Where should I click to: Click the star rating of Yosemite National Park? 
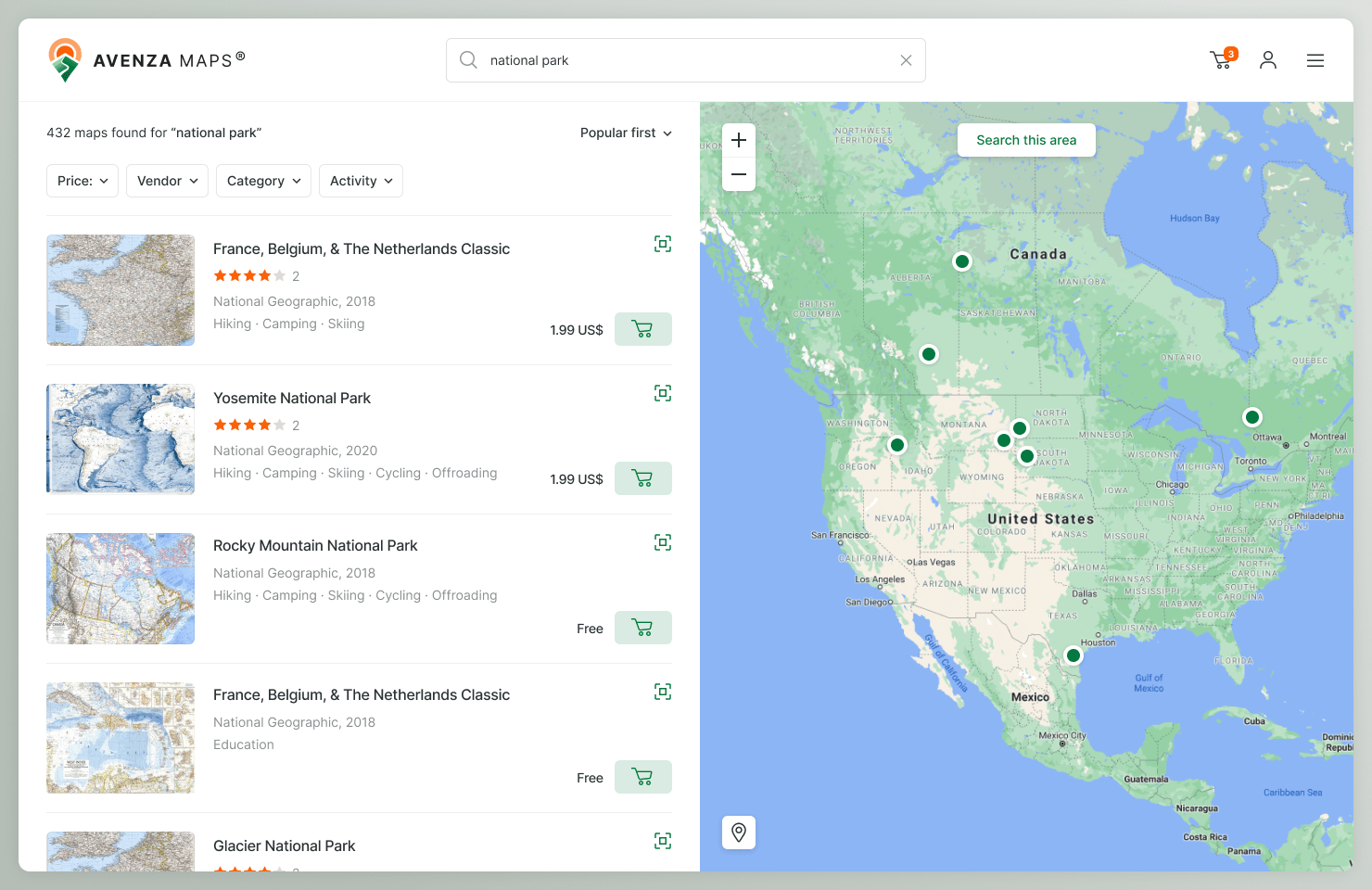pos(249,425)
